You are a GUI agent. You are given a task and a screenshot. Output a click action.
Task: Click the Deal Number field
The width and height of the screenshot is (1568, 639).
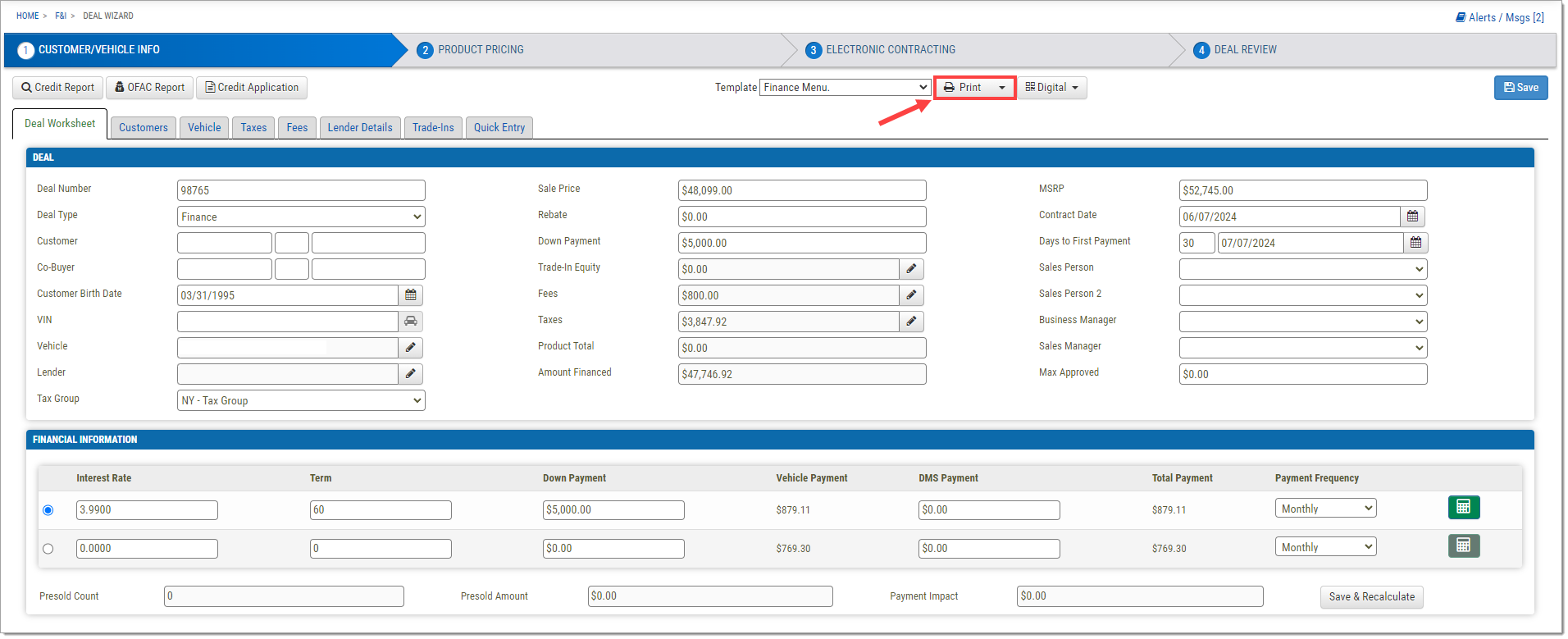click(301, 190)
